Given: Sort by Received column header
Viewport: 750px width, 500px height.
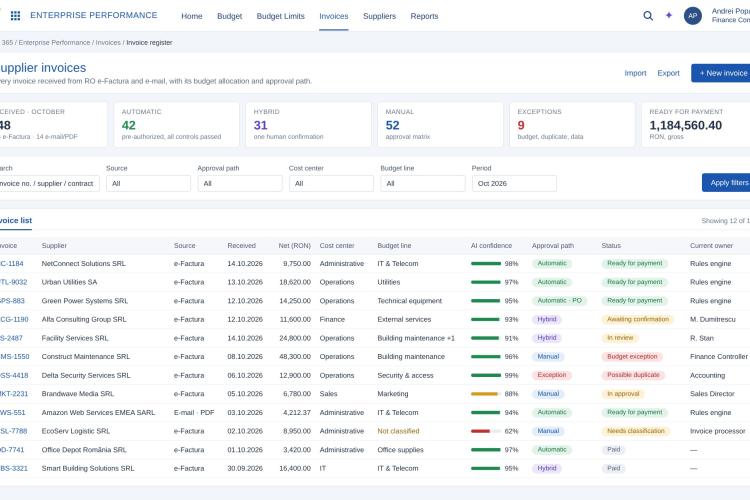Looking at the screenshot, I should 242,245.
